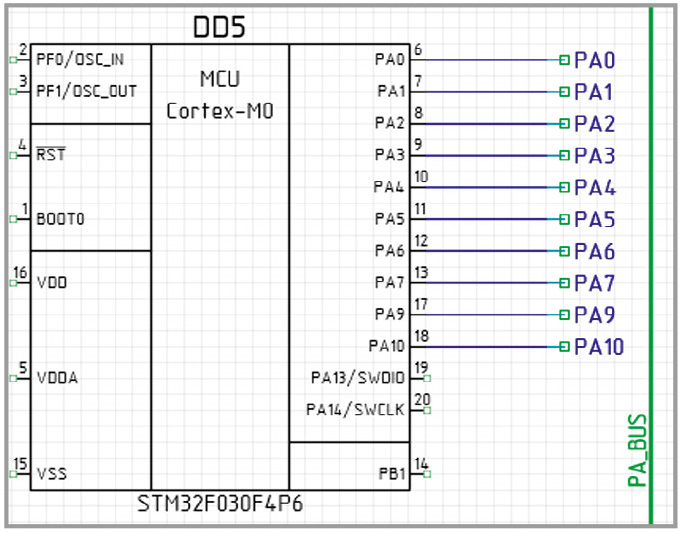Click pin number 3 beside PF1/OSC_OUT
Screen dimensions: 681x533
pyautogui.click(x=23, y=81)
